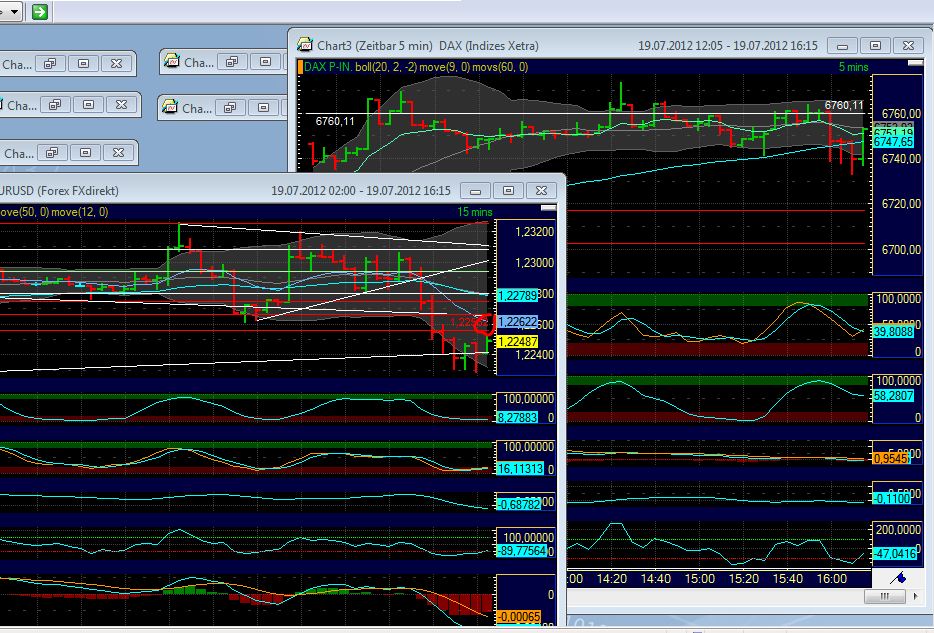Click the 15:00 time label on DAX time axis
The height and width of the screenshot is (633, 934).
point(699,579)
